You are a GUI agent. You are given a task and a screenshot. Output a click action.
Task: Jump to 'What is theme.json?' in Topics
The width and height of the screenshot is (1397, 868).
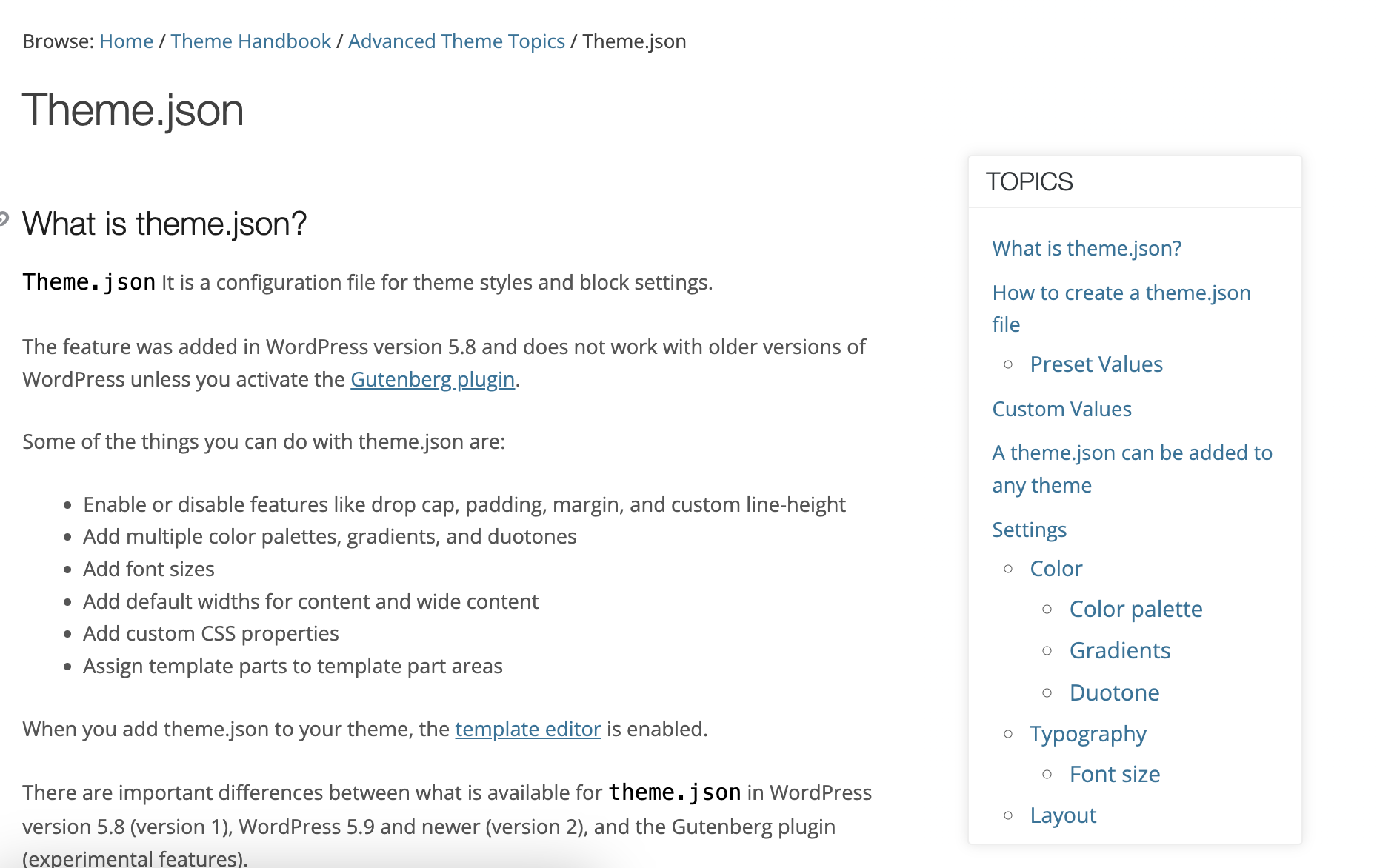pos(1086,248)
